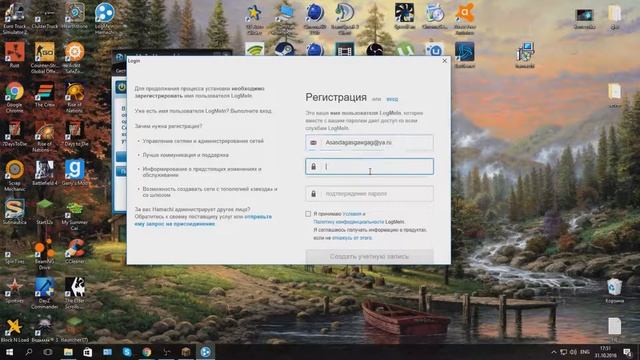Open the volume tray icon
Screen dimensions: 640x360
pyautogui.click(x=573, y=352)
